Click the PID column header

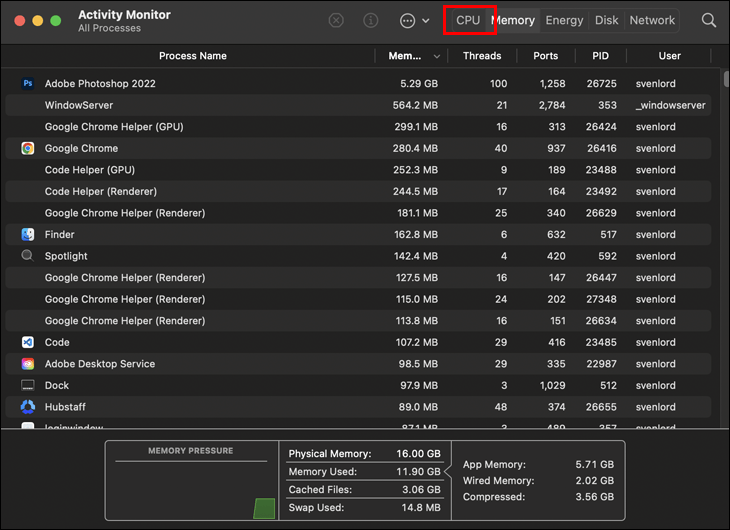pyautogui.click(x=600, y=56)
